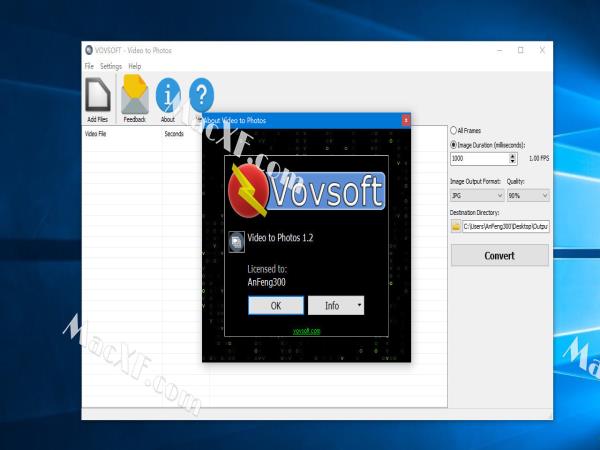Open the File menu
The height and width of the screenshot is (450, 600).
tap(89, 66)
